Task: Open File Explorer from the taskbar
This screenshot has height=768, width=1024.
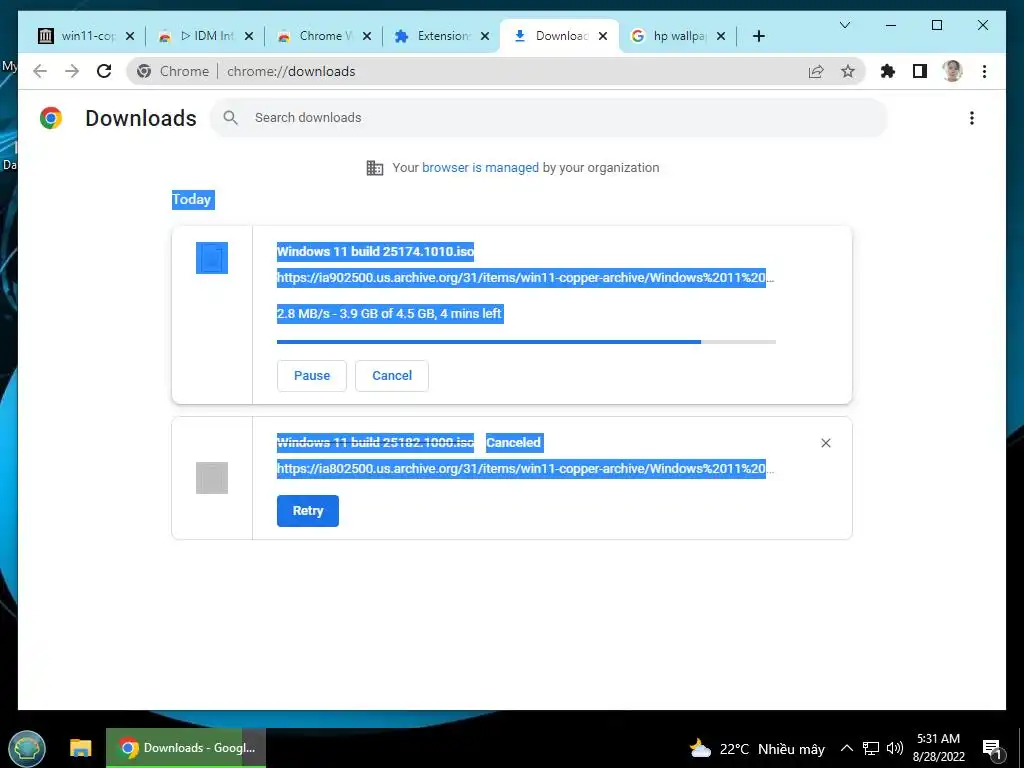Action: [81, 748]
